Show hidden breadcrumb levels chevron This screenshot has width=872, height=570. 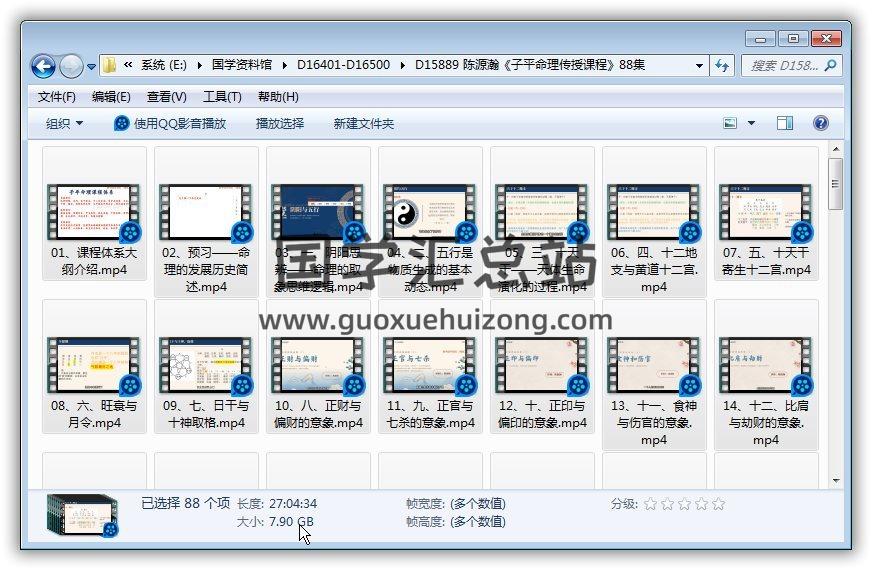pos(128,65)
